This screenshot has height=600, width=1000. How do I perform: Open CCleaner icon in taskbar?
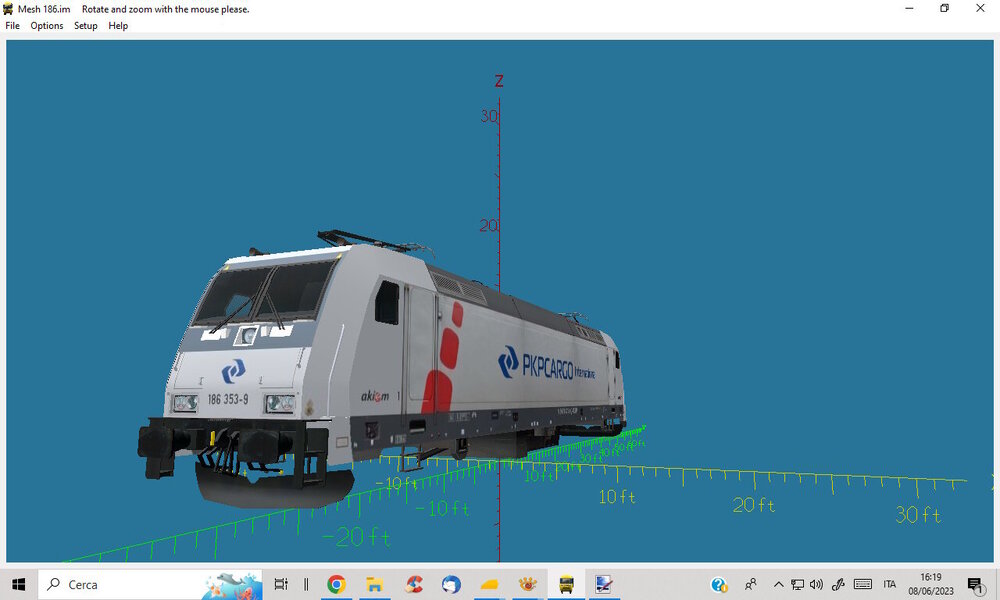coord(413,584)
